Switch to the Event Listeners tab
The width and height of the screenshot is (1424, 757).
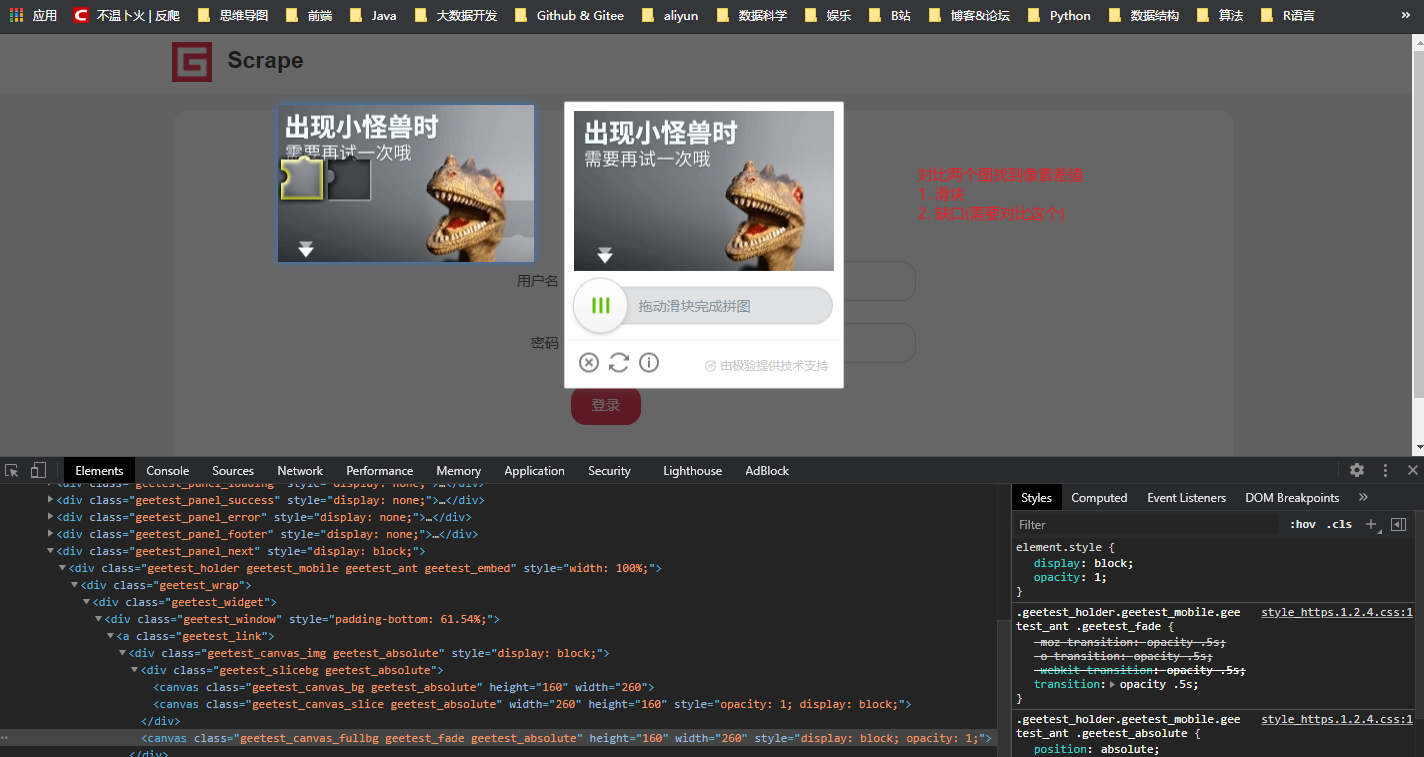(x=1186, y=498)
